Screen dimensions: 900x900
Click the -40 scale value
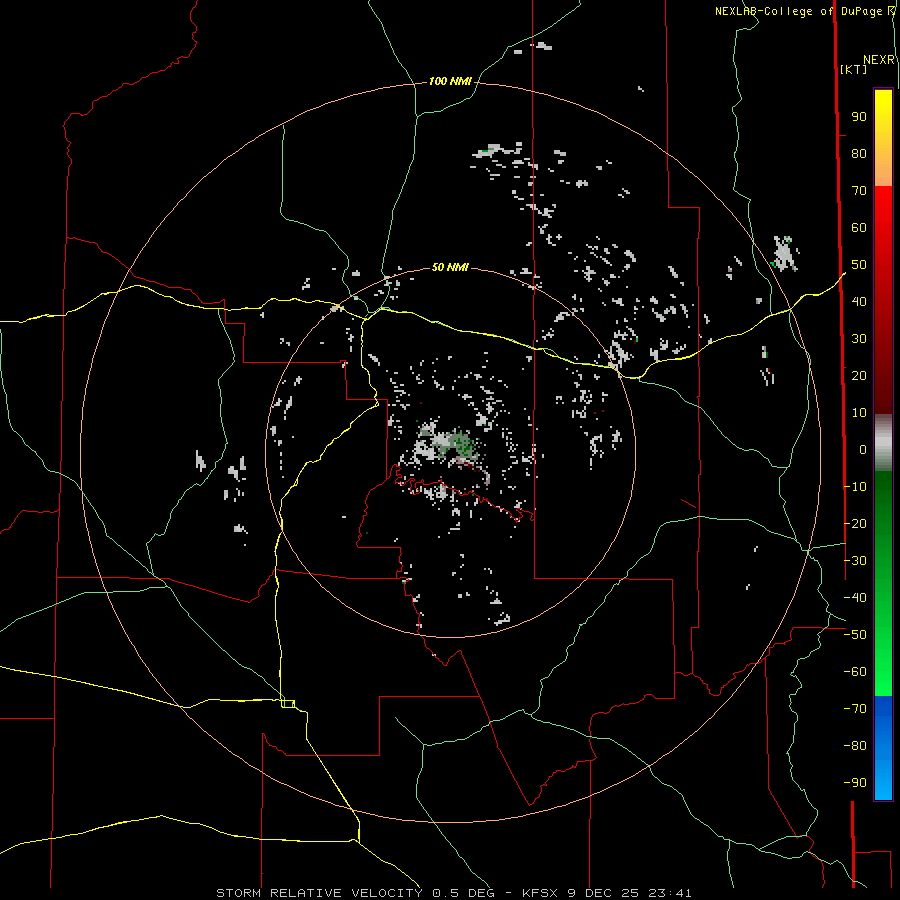pos(855,598)
